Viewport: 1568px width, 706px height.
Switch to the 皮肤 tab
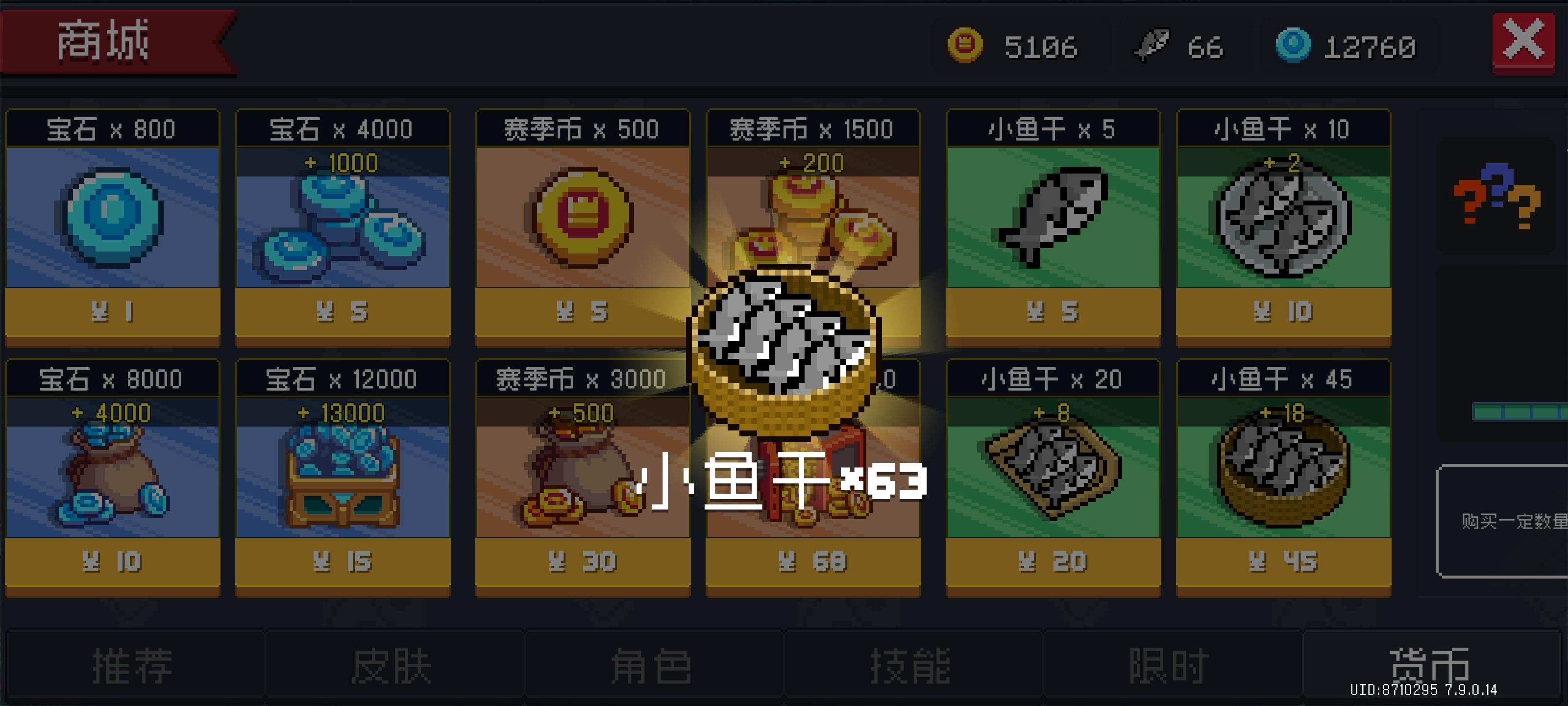coord(392,665)
